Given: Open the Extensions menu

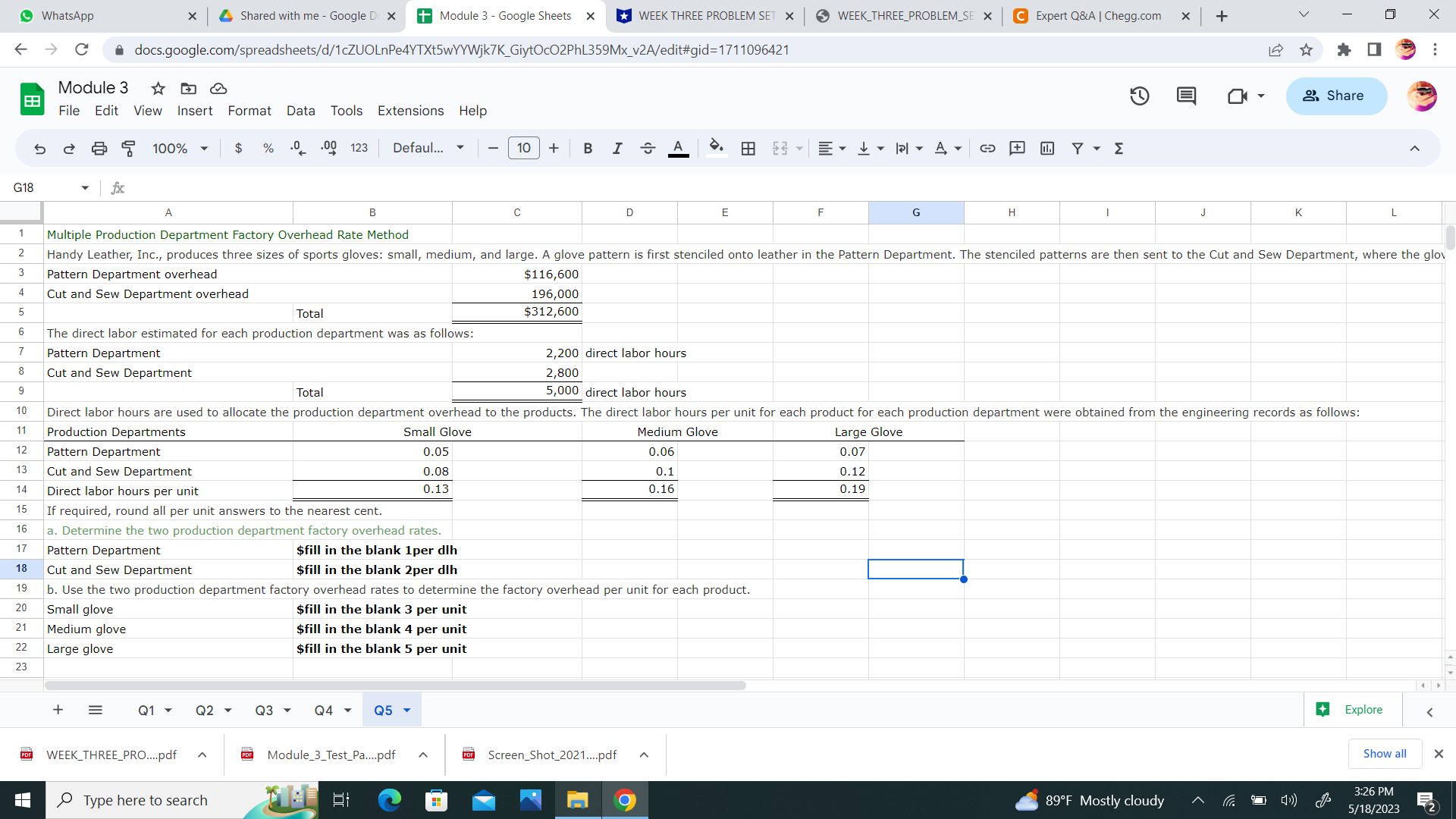Looking at the screenshot, I should coord(410,111).
